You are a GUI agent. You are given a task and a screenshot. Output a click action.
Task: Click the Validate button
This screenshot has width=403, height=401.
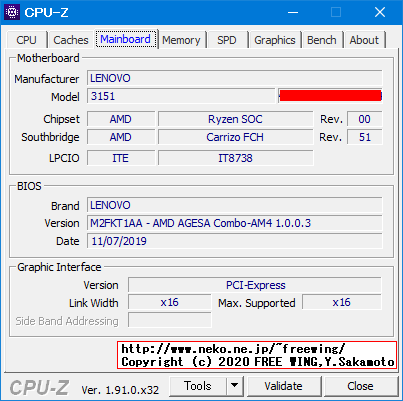coord(283,386)
